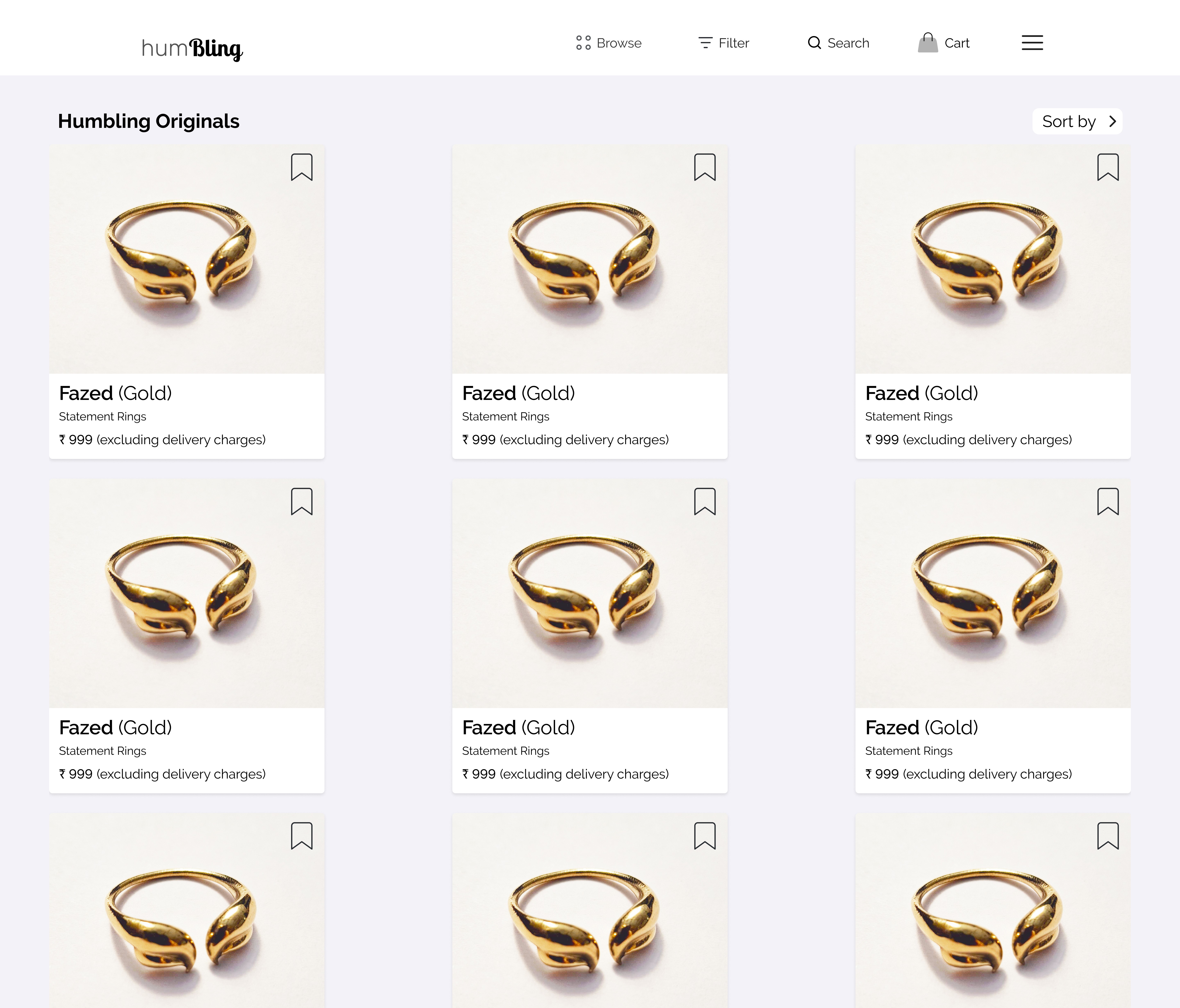
Task: Click the Search magnifier icon
Action: pos(814,43)
